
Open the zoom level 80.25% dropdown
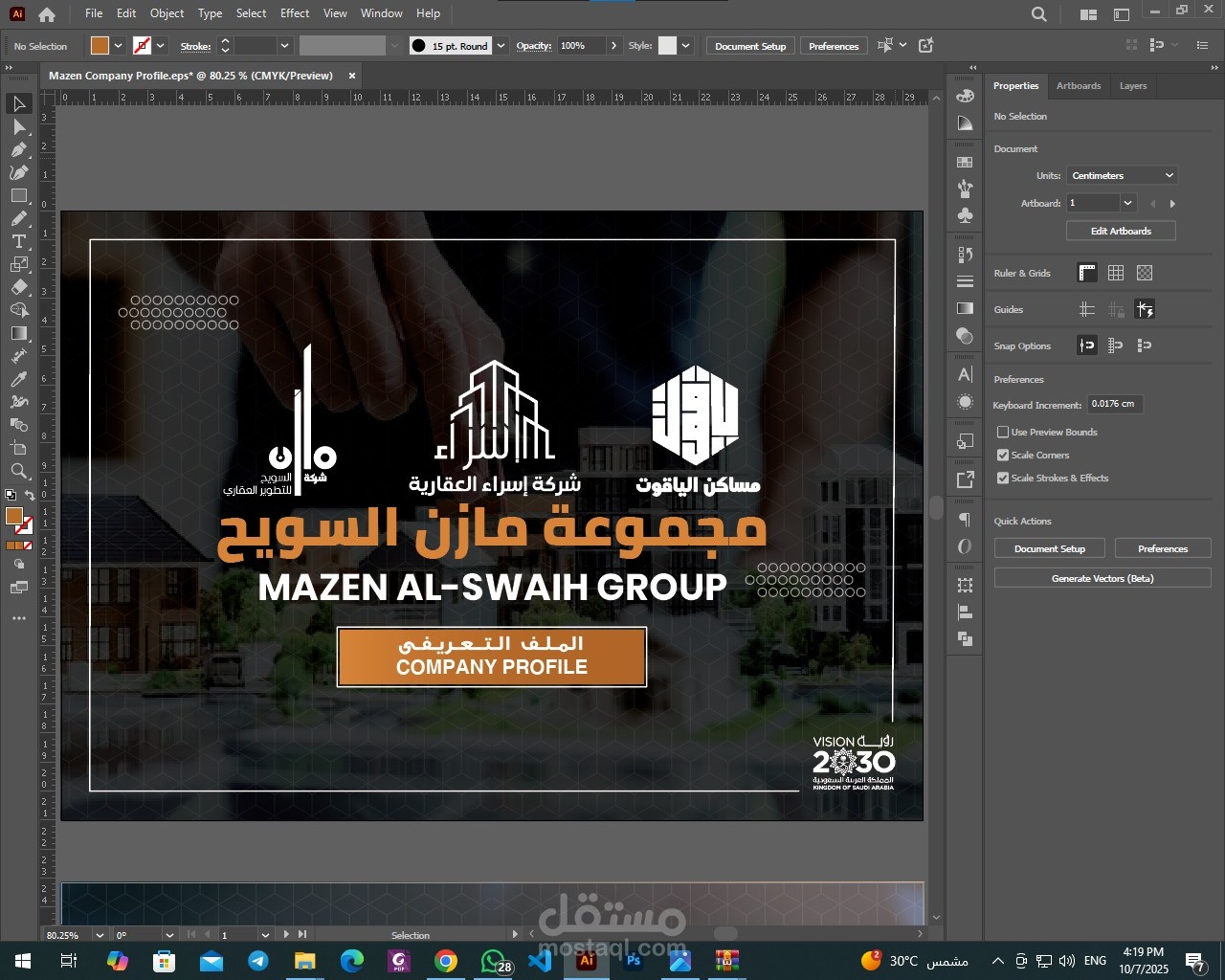pos(100,935)
